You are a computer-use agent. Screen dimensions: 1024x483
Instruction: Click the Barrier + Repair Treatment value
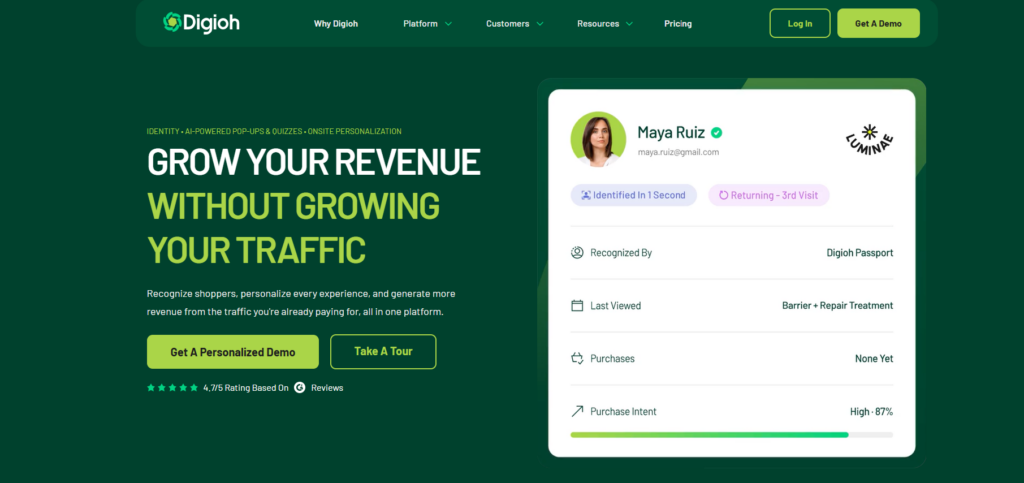click(x=837, y=305)
